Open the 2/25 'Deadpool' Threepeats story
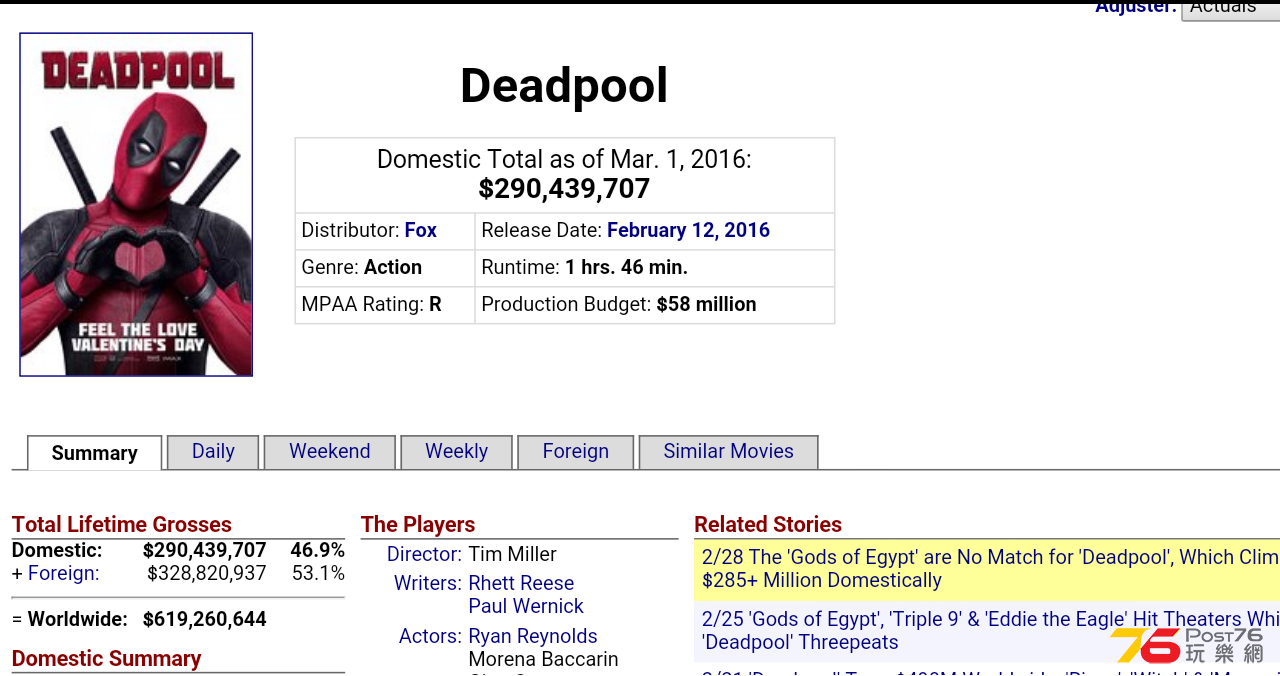The image size is (1280, 676). (990, 631)
